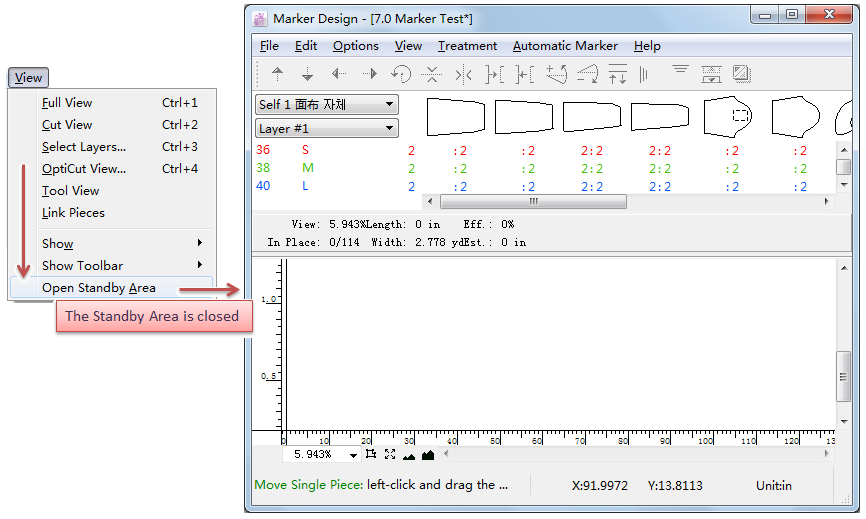Open the 'Self 1' fabric dropdown
This screenshot has height=519, width=866.
click(327, 105)
